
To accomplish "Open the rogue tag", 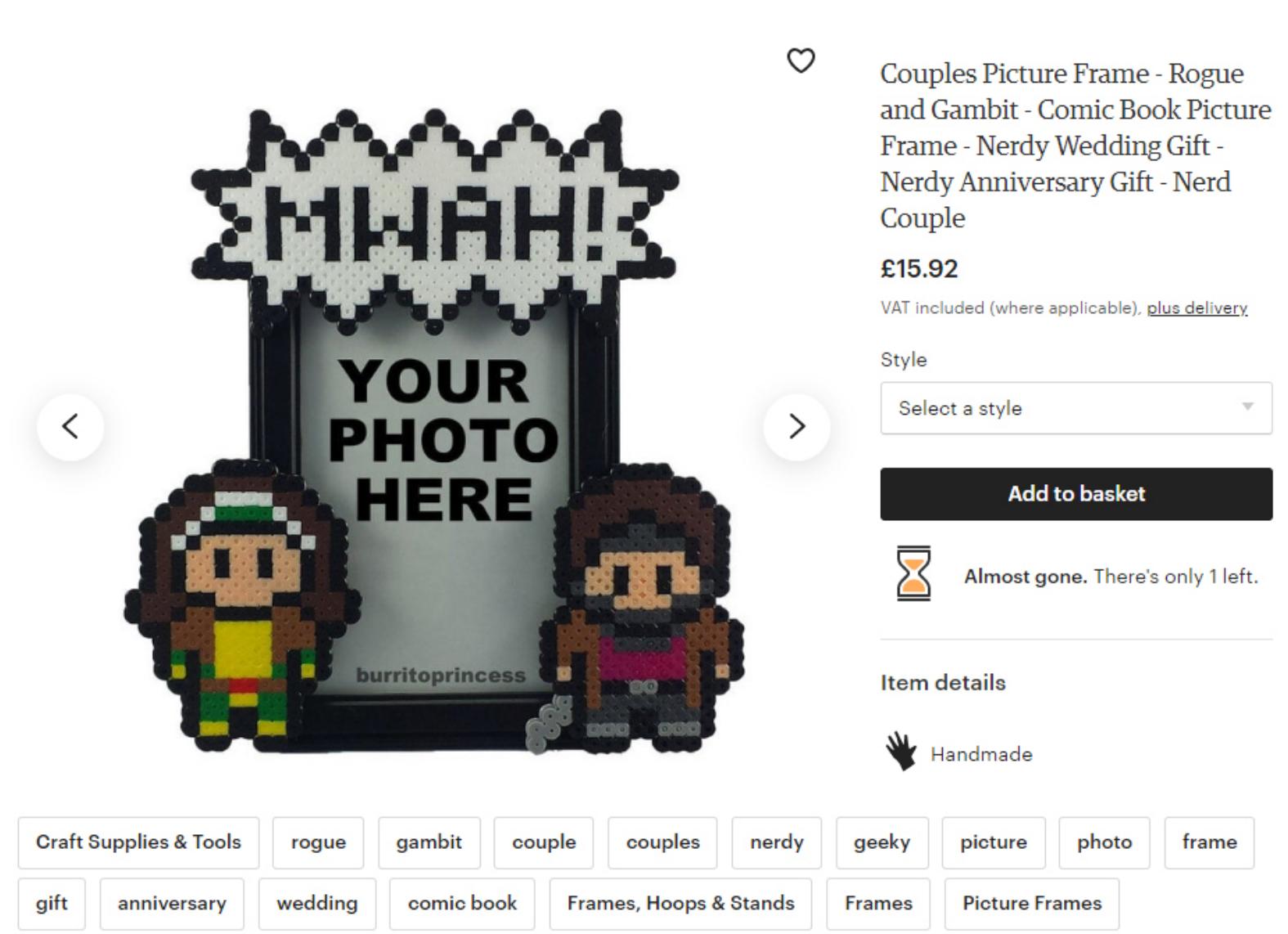I will 318,842.
